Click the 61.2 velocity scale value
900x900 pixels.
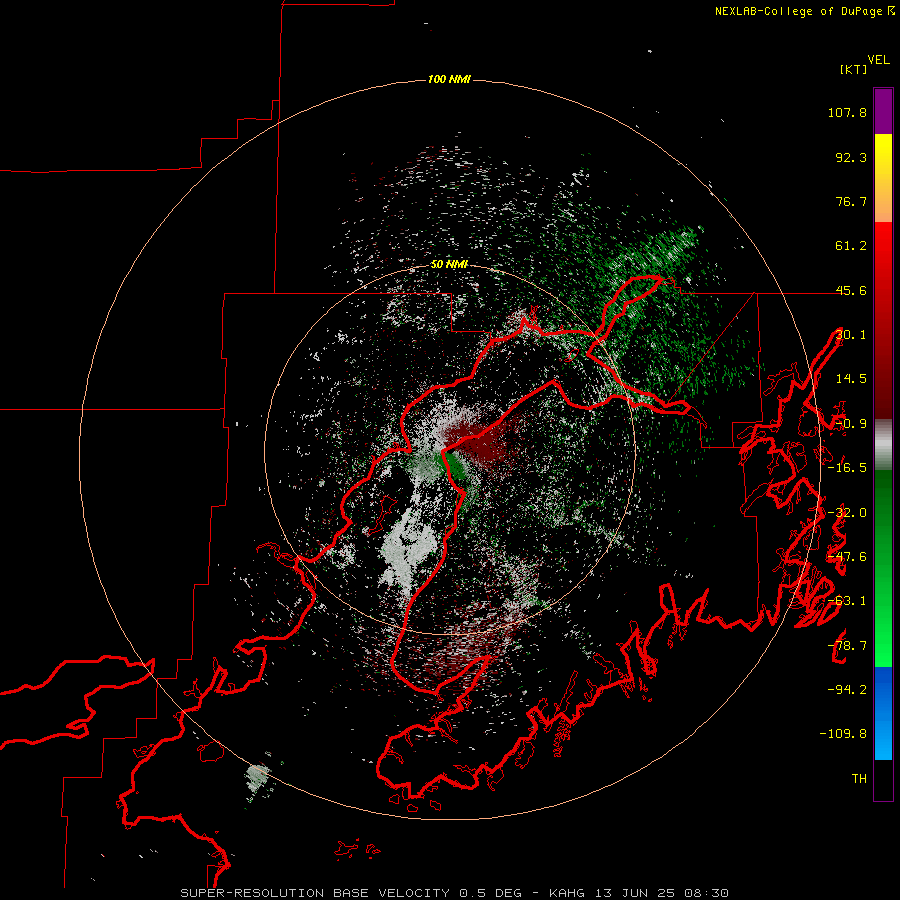(x=851, y=246)
